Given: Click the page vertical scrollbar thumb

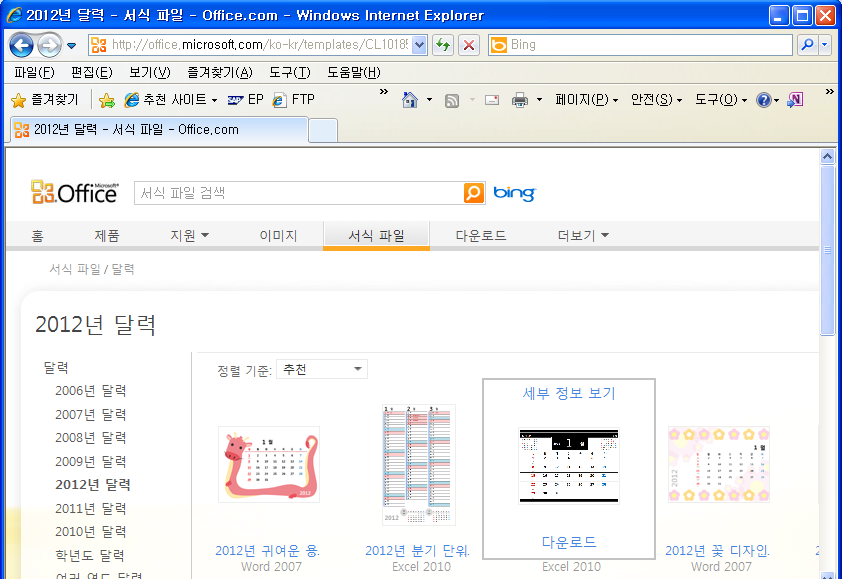Looking at the screenshot, I should click(x=828, y=250).
